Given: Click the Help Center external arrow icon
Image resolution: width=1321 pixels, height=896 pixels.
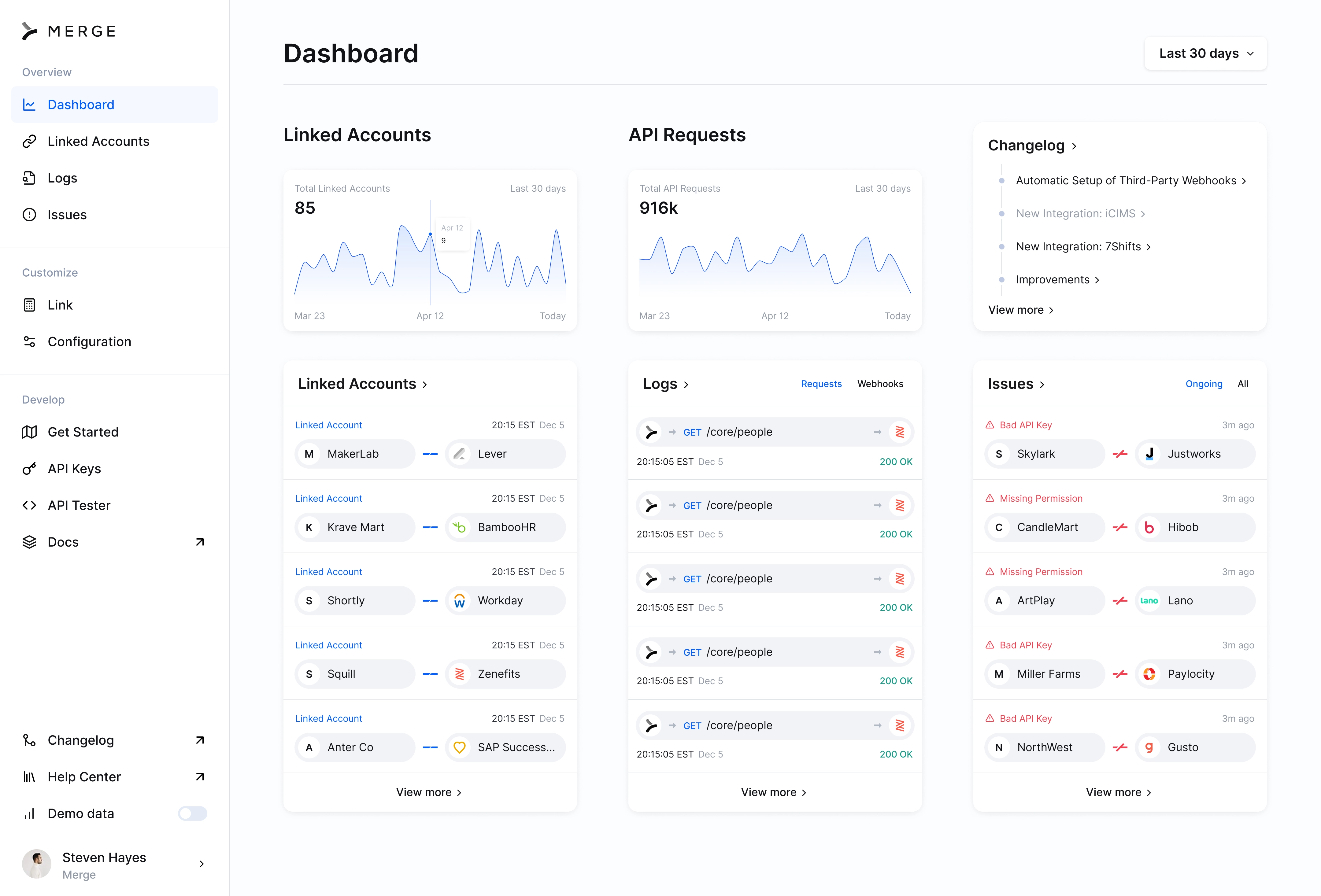Looking at the screenshot, I should 199,777.
